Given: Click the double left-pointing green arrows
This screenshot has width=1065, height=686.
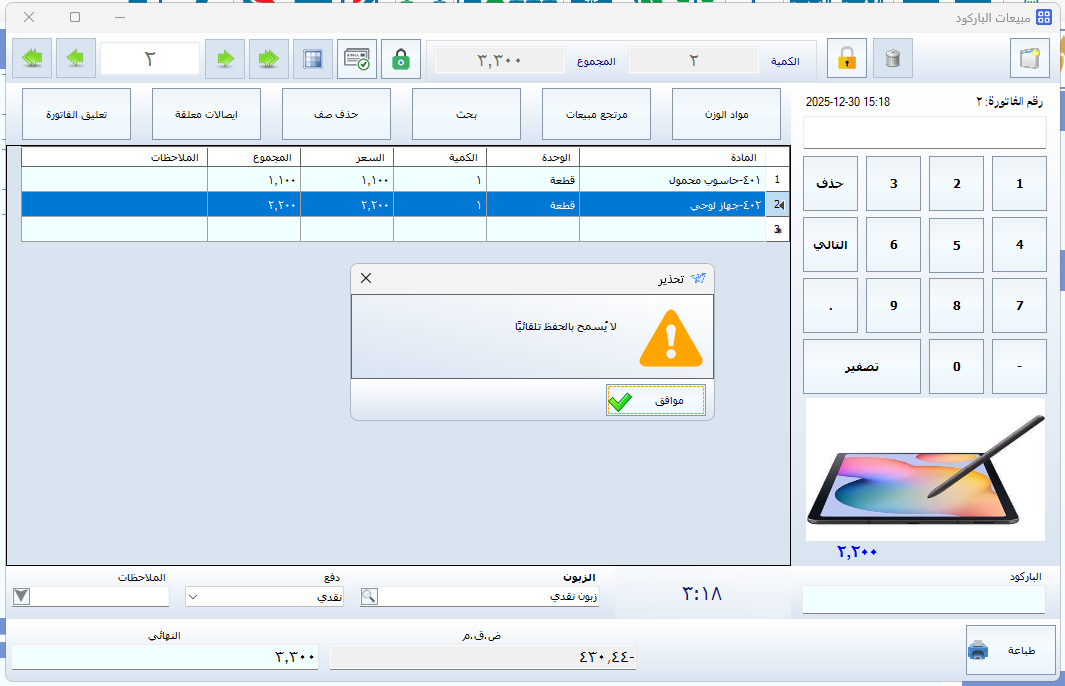Looking at the screenshot, I should 31,59.
